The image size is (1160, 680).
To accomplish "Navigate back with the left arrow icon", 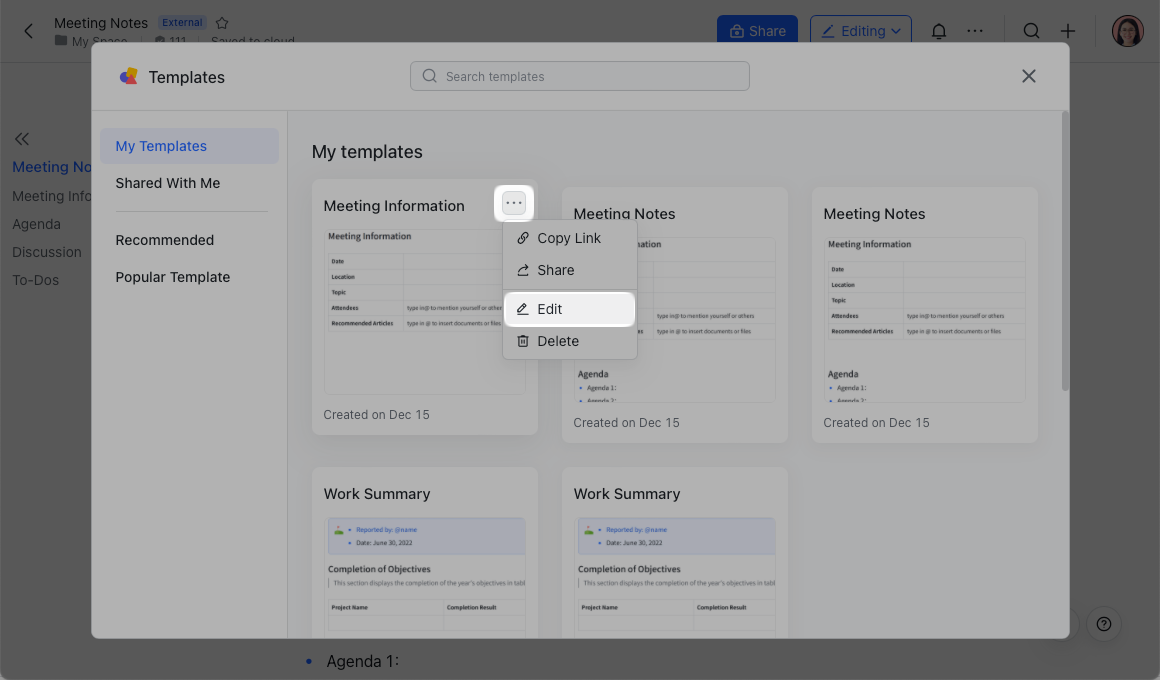I will click(x=27, y=31).
